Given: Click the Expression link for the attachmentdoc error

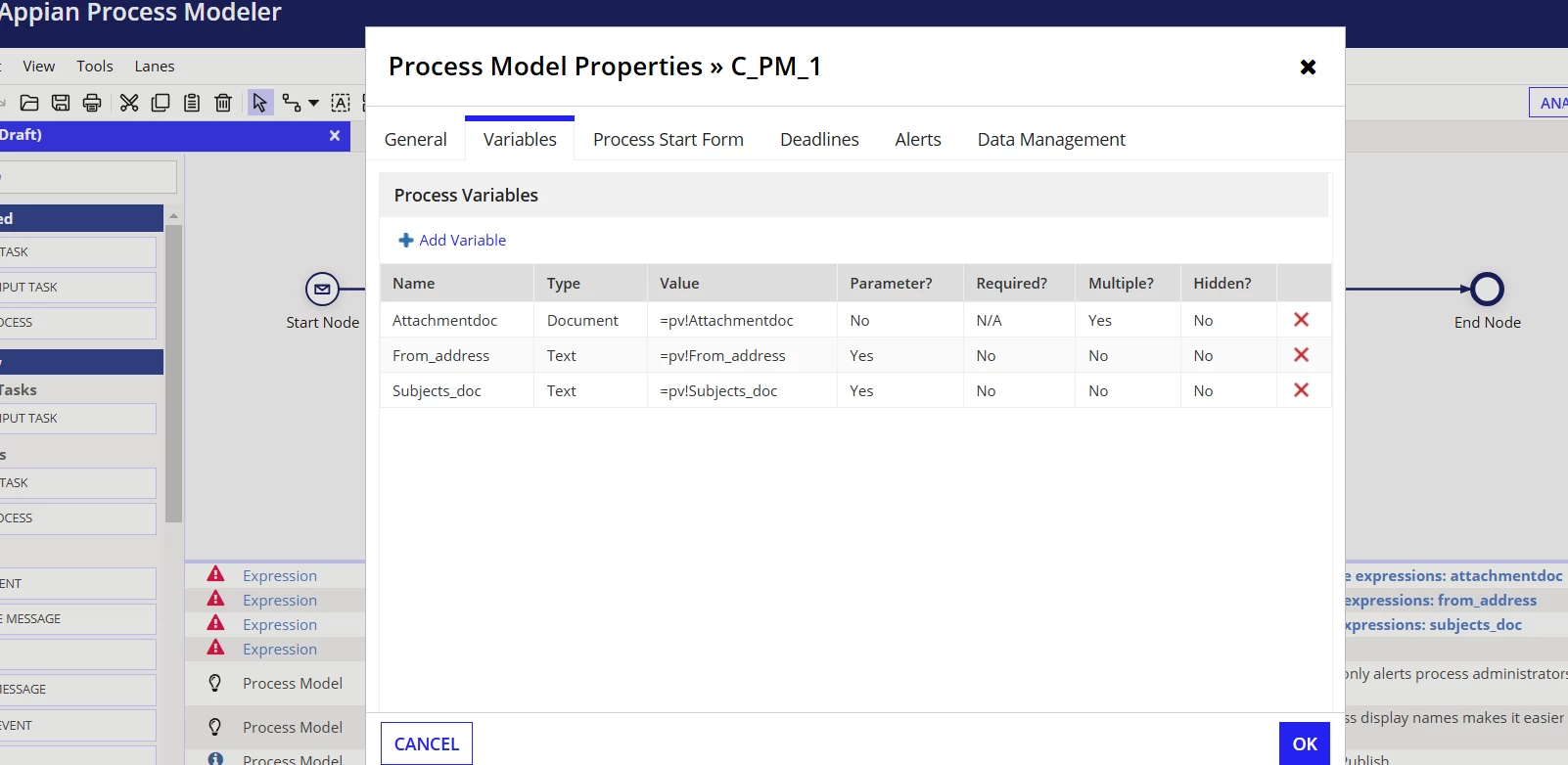Looking at the screenshot, I should [x=280, y=575].
